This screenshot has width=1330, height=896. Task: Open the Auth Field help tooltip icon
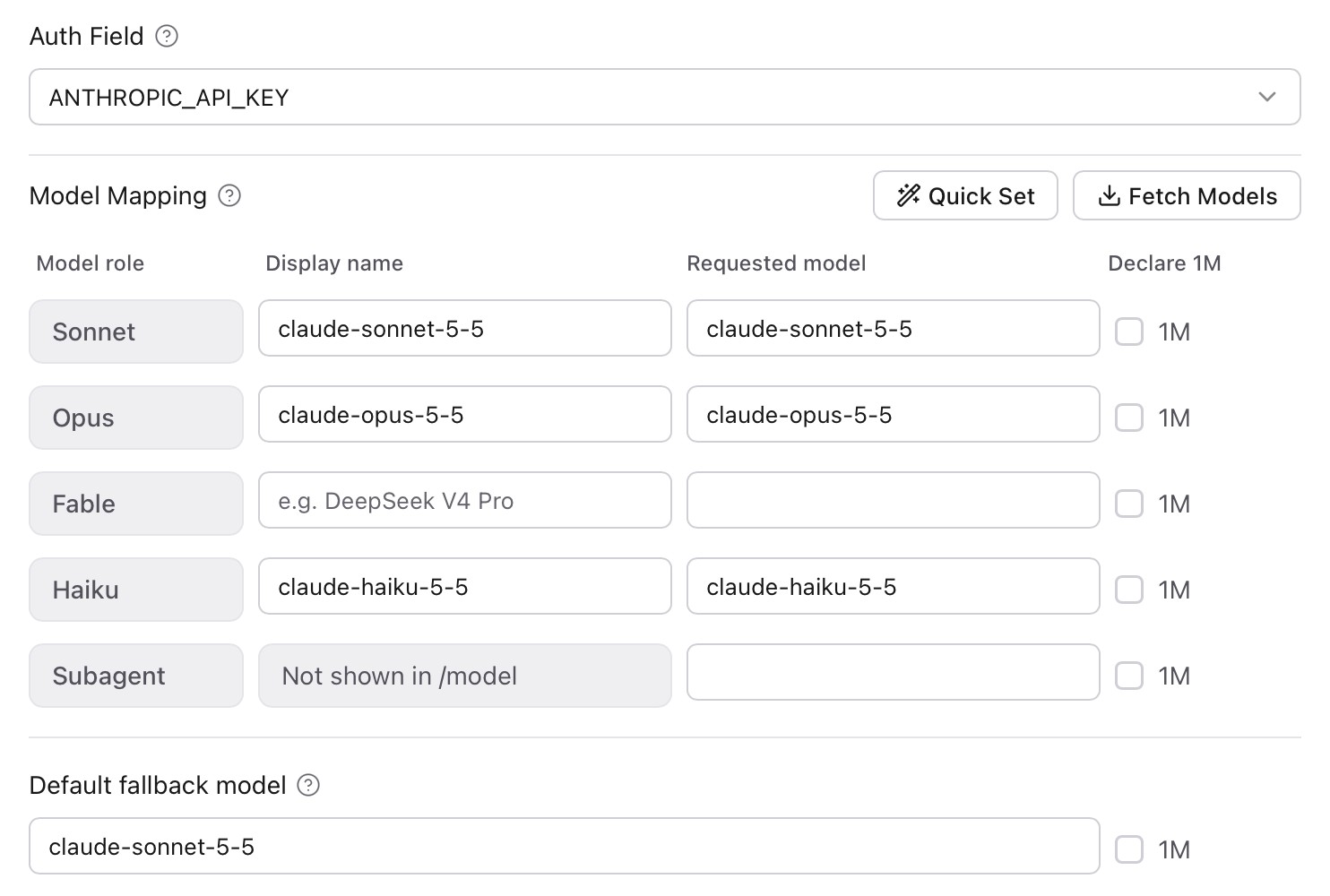tap(167, 36)
